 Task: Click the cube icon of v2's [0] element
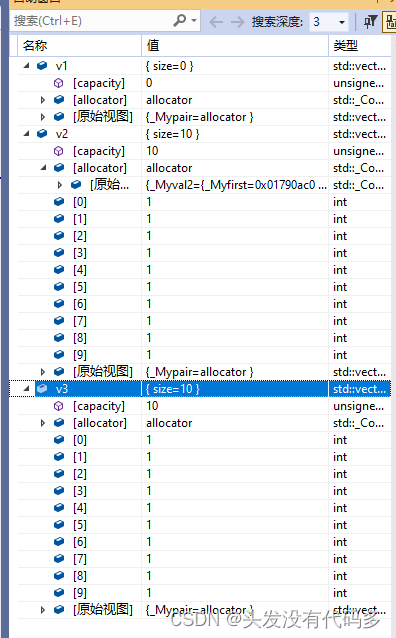(59, 201)
